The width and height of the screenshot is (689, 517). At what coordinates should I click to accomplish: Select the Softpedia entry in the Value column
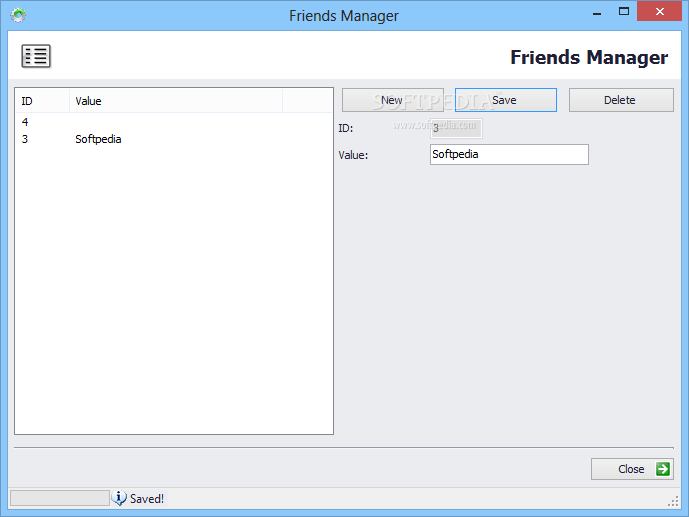tap(98, 139)
